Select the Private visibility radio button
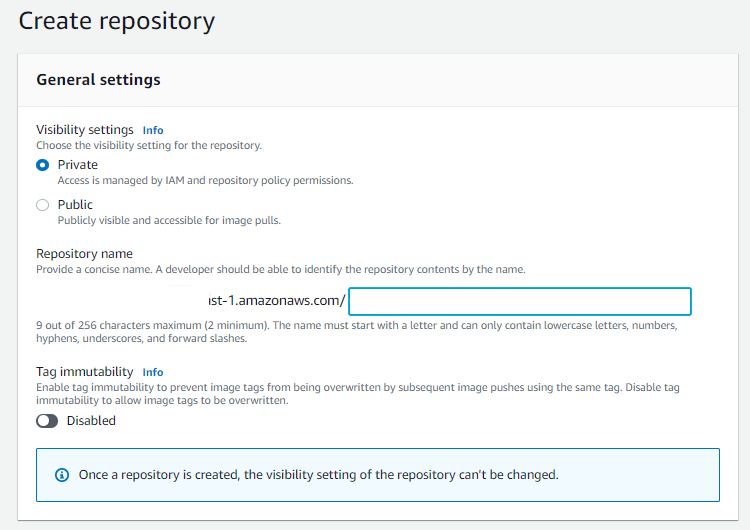The image size is (750, 530). [42, 165]
